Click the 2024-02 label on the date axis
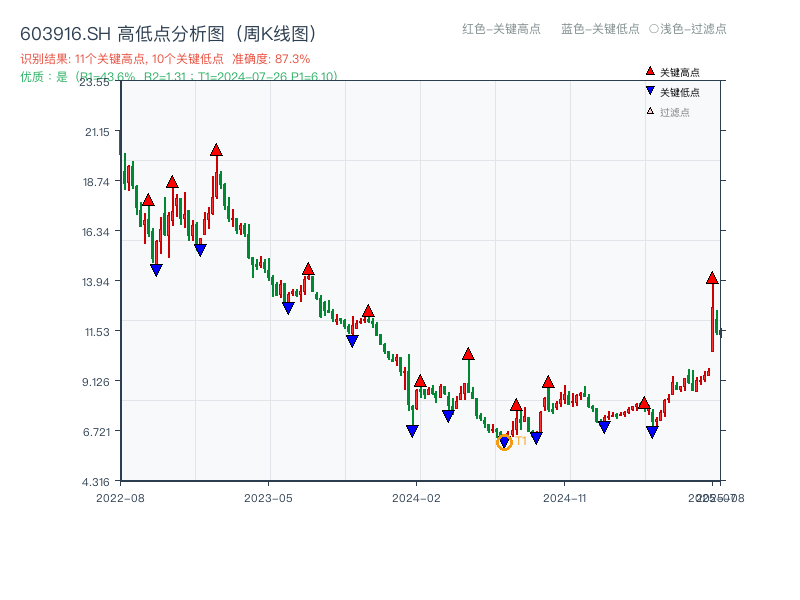Viewport: 800px width, 600px height. (416, 495)
